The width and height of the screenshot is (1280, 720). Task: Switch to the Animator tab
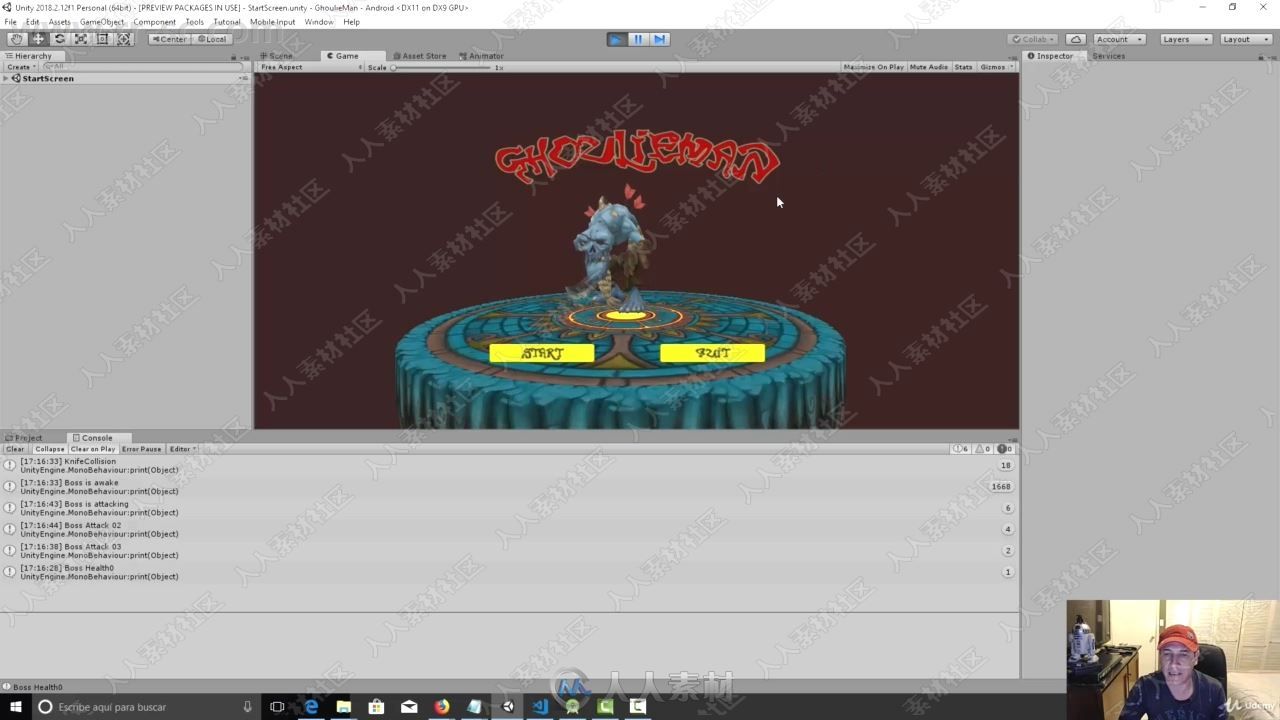(x=482, y=56)
